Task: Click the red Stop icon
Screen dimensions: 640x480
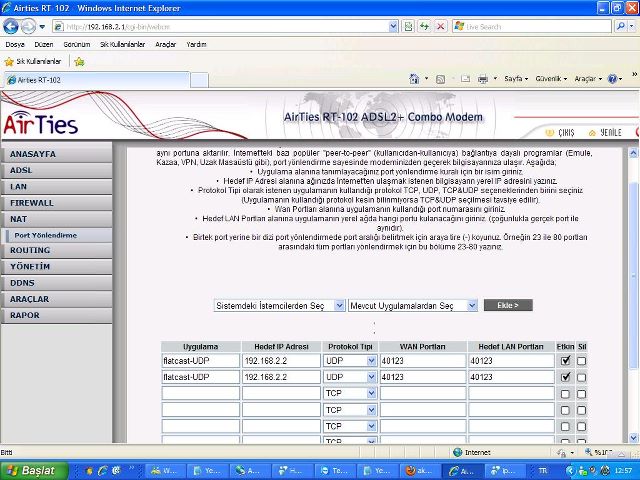Action: (440, 27)
